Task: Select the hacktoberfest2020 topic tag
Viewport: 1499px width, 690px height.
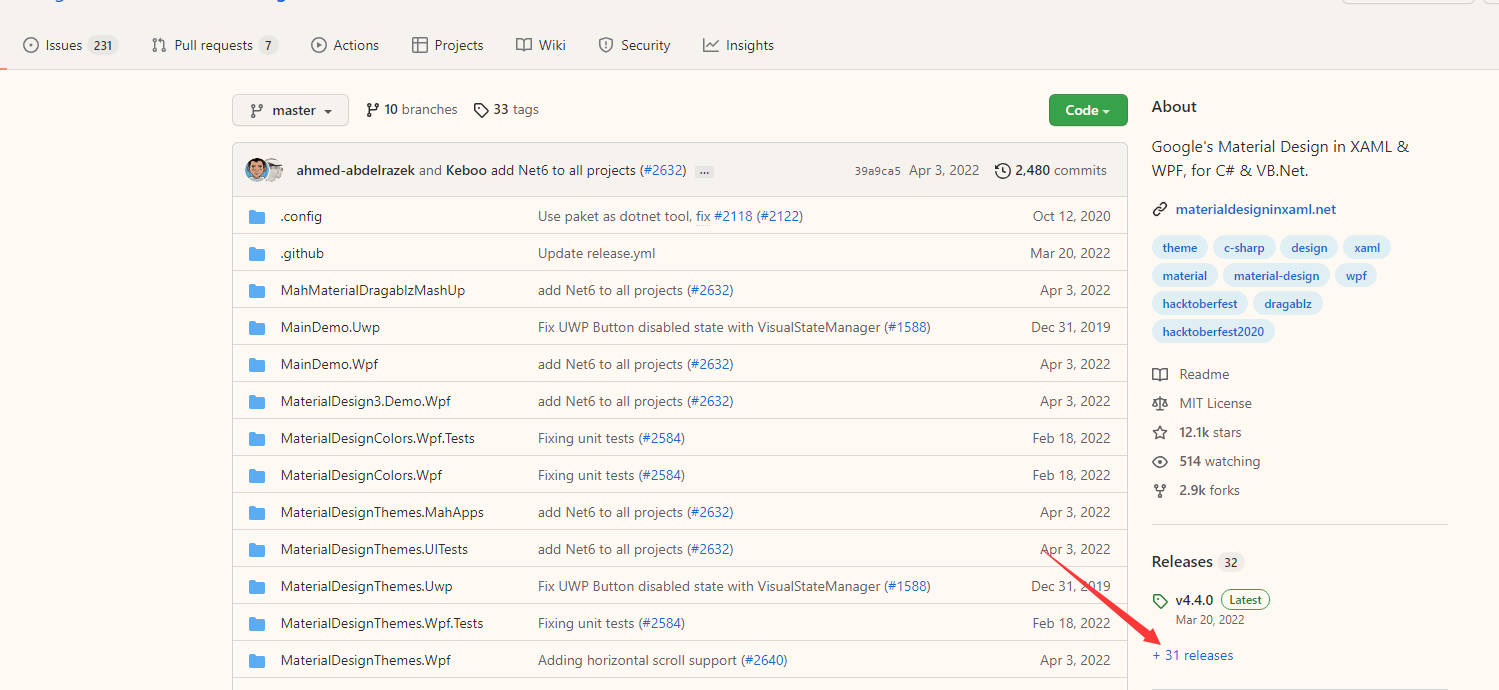Action: (1213, 332)
